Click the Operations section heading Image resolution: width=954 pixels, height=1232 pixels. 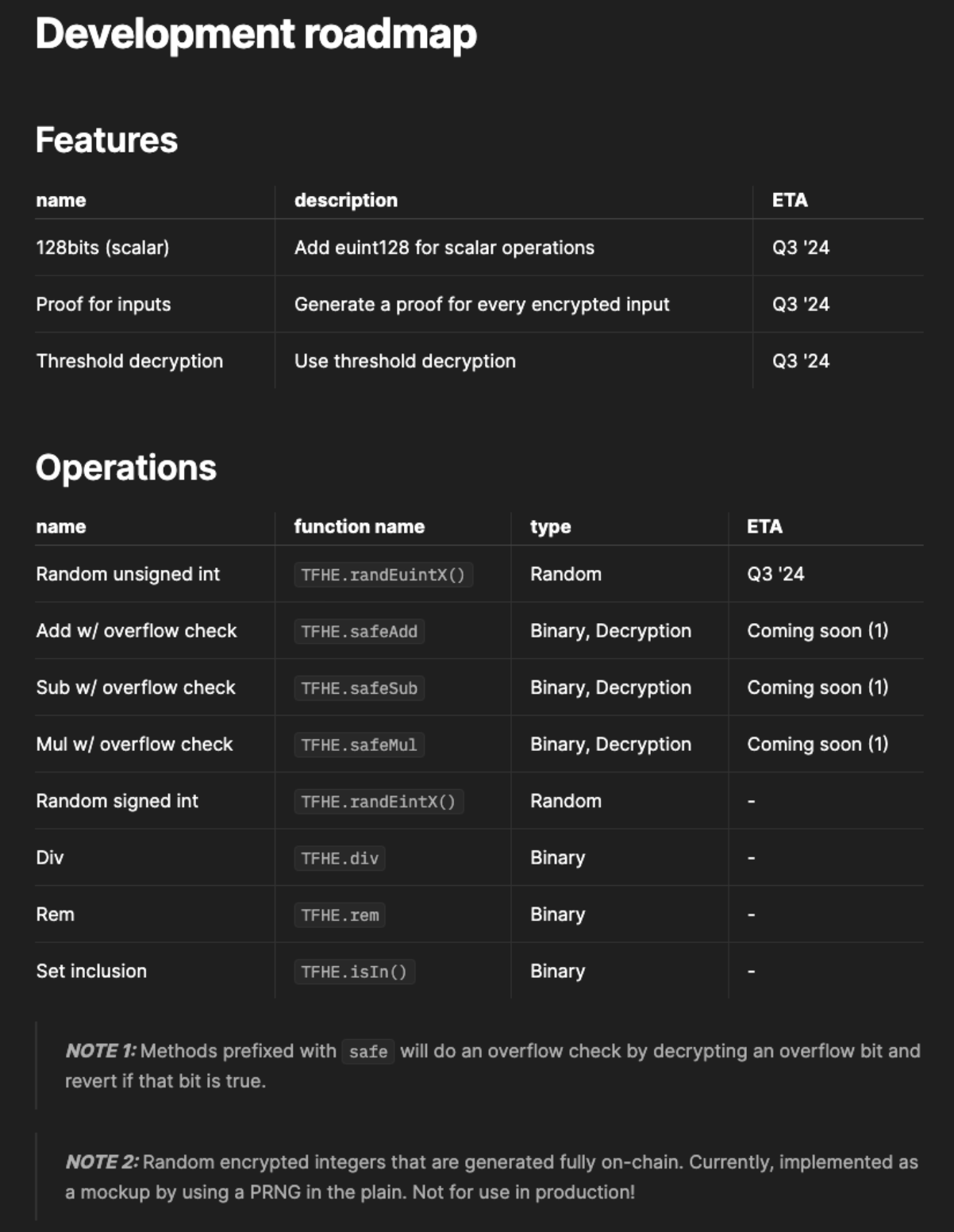tap(125, 468)
